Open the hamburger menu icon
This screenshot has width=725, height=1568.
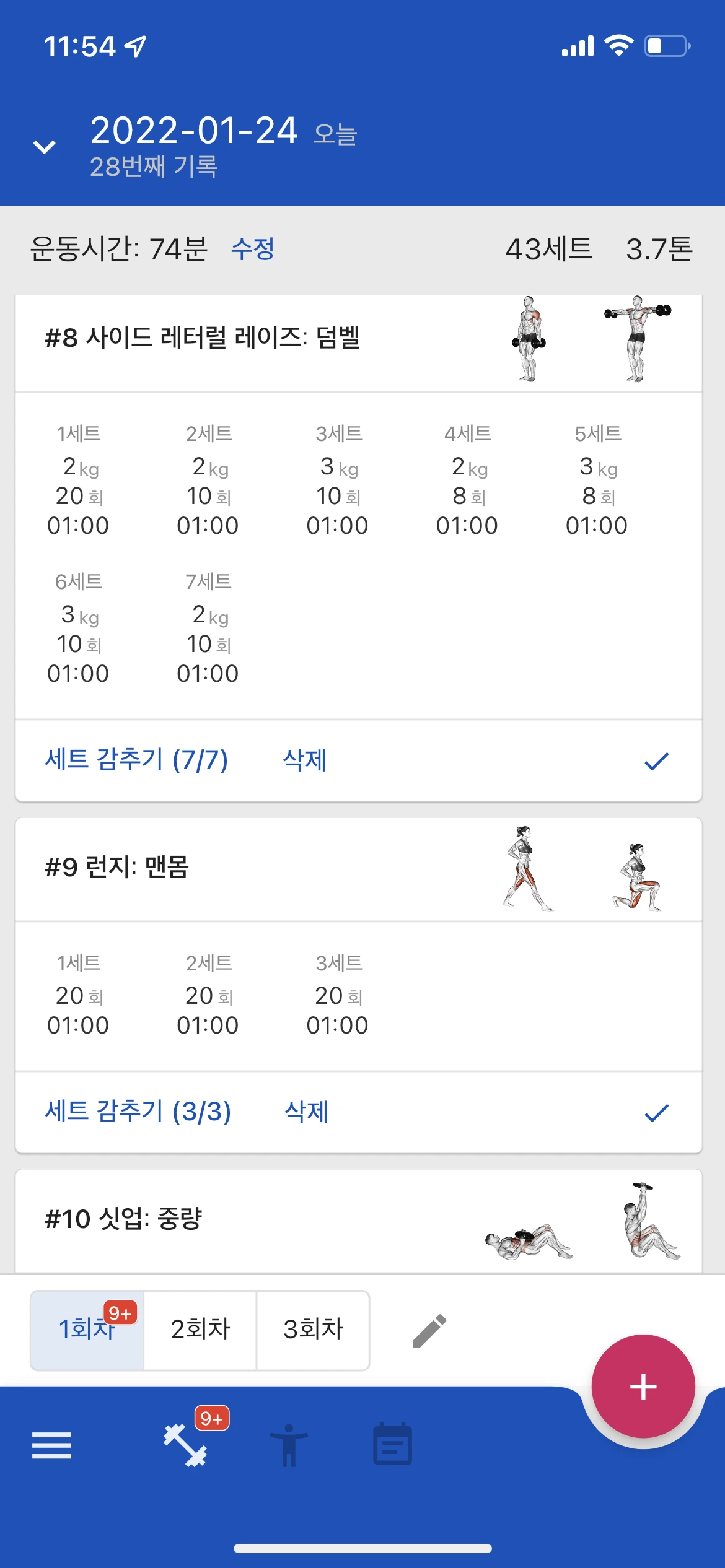point(51,1445)
